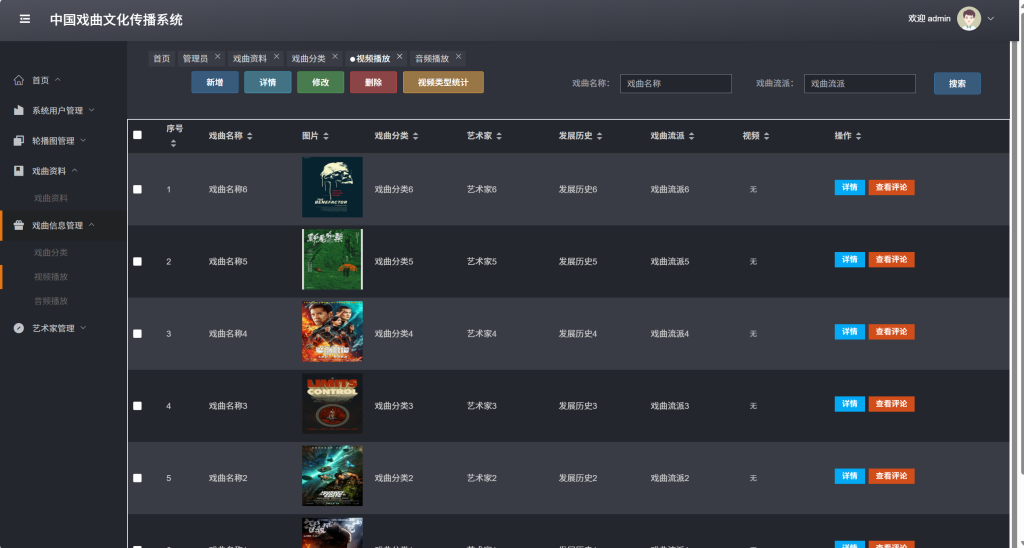Screen dimensions: 1024x548
Task: Check the row for 戏曲名称4
Action: 137,334
